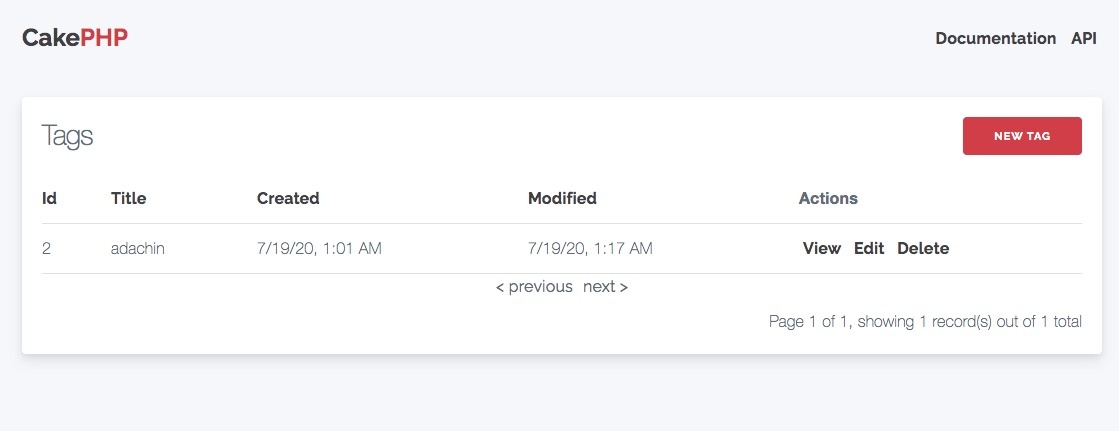The height and width of the screenshot is (431, 1119).
Task: Click the modified date 1:17 AM cell
Action: click(590, 248)
